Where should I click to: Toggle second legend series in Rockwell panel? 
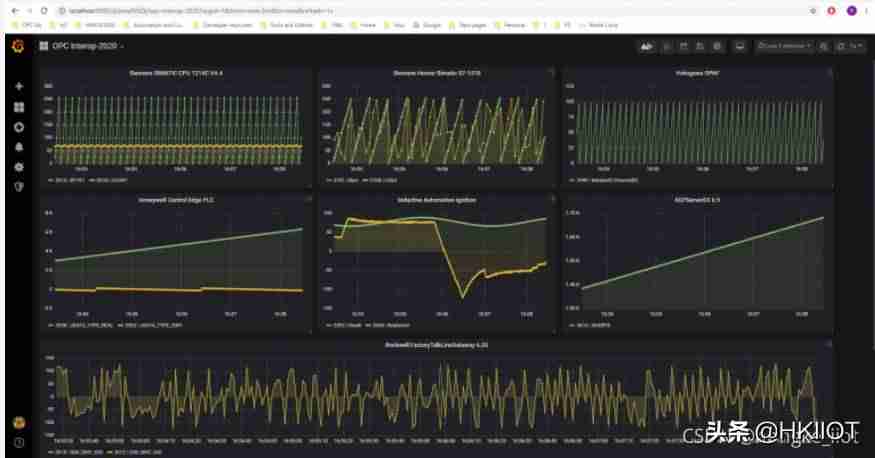pos(134,452)
